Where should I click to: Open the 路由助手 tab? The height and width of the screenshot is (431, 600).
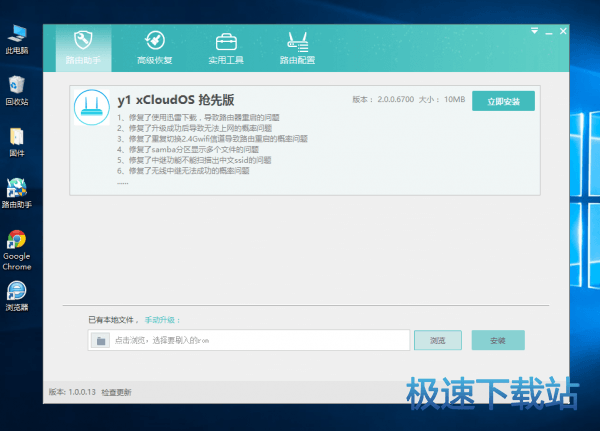(x=83, y=48)
